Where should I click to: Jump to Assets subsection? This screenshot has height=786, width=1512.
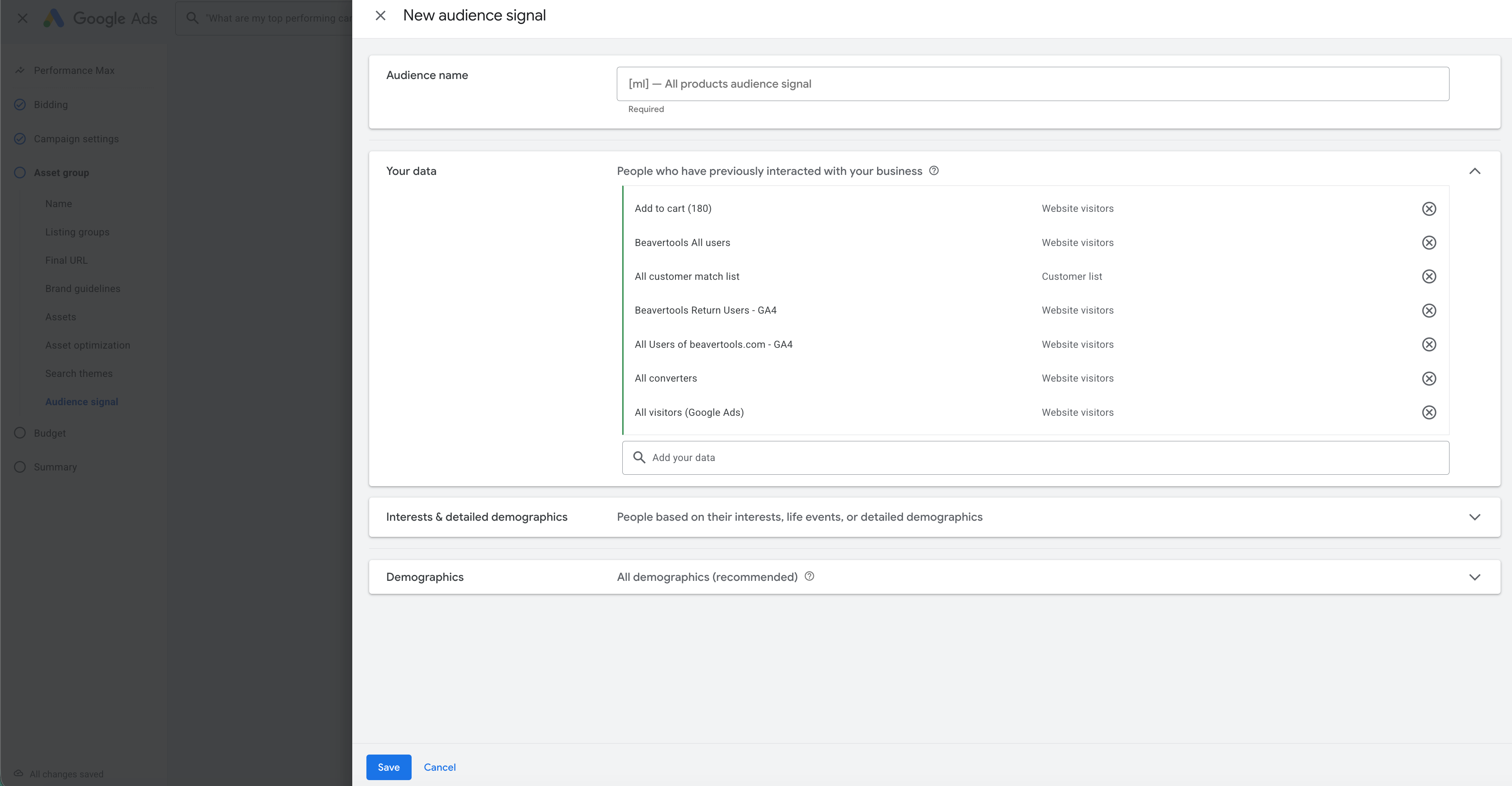point(61,317)
